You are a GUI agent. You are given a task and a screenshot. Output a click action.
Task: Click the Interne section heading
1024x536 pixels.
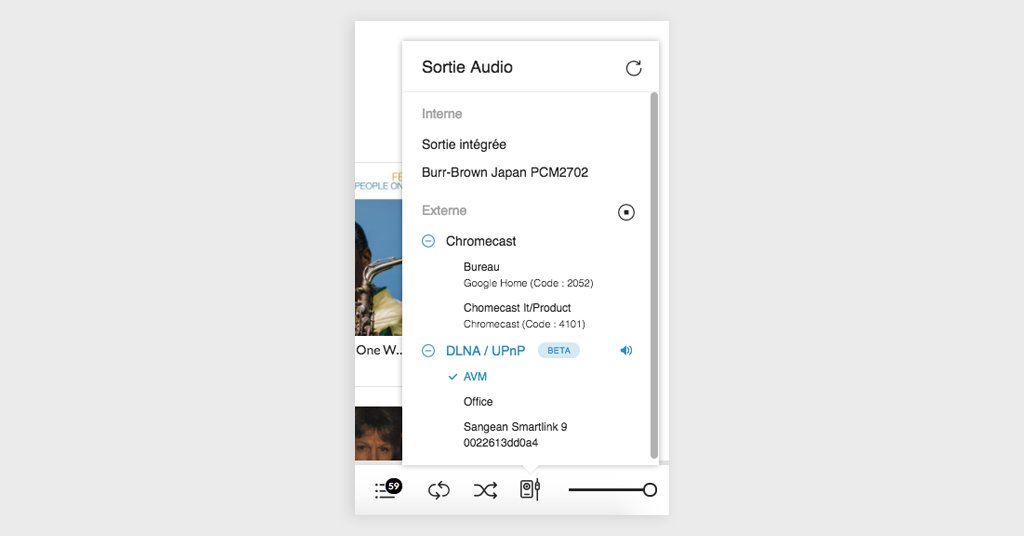[441, 114]
